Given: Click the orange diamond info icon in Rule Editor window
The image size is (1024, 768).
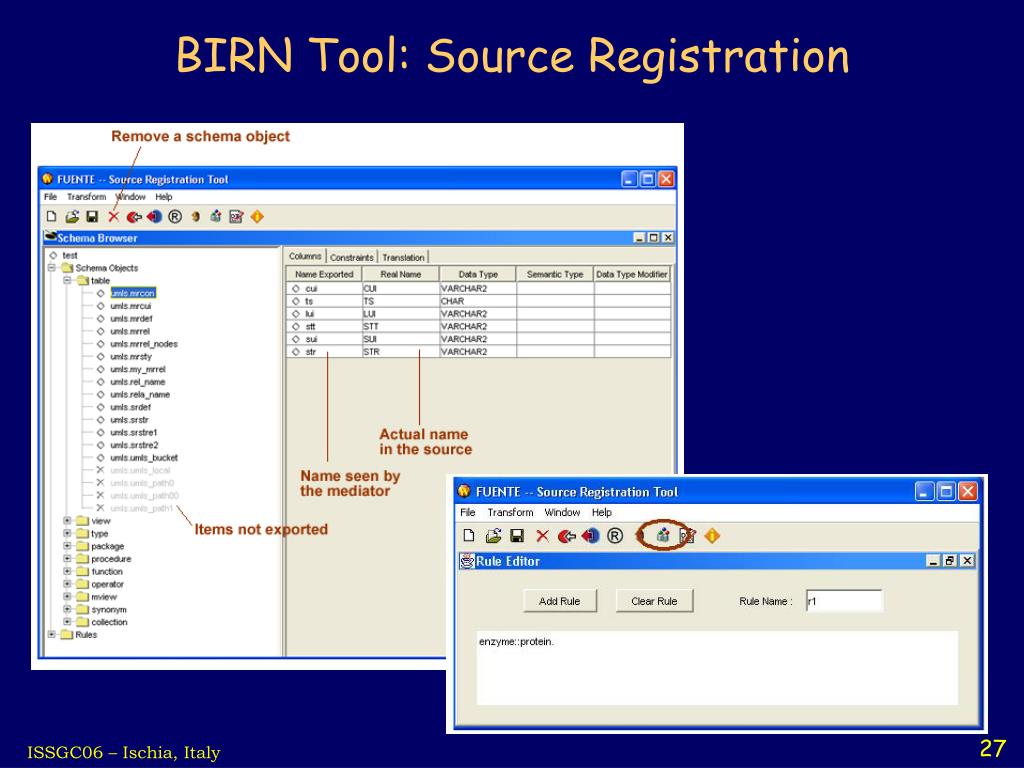Looking at the screenshot, I should 712,536.
